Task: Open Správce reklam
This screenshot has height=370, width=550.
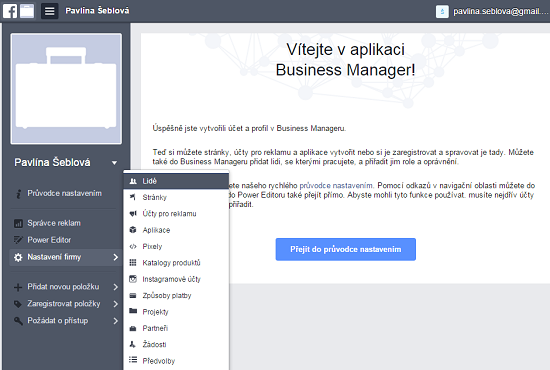Action: [54, 223]
